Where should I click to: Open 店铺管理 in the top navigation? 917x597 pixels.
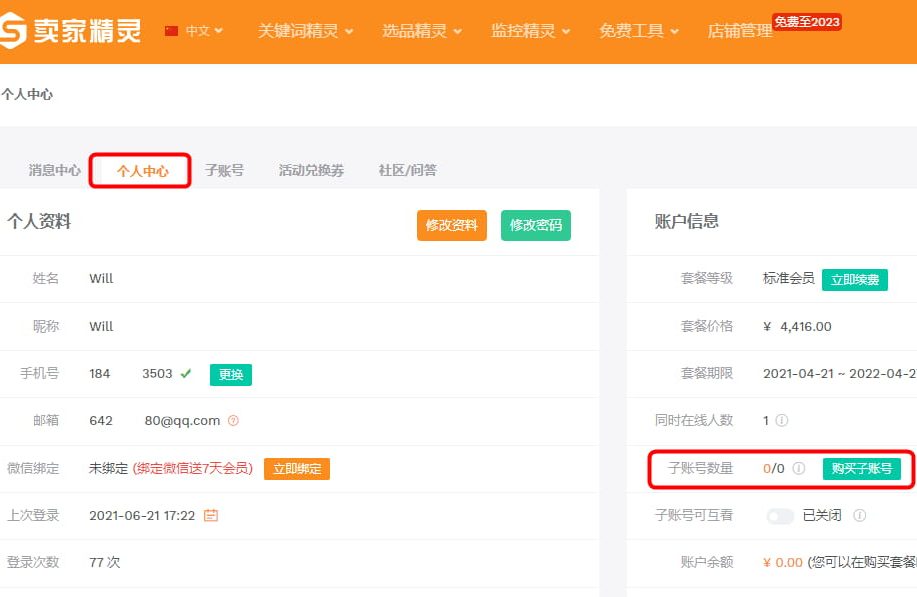pyautogui.click(x=740, y=31)
